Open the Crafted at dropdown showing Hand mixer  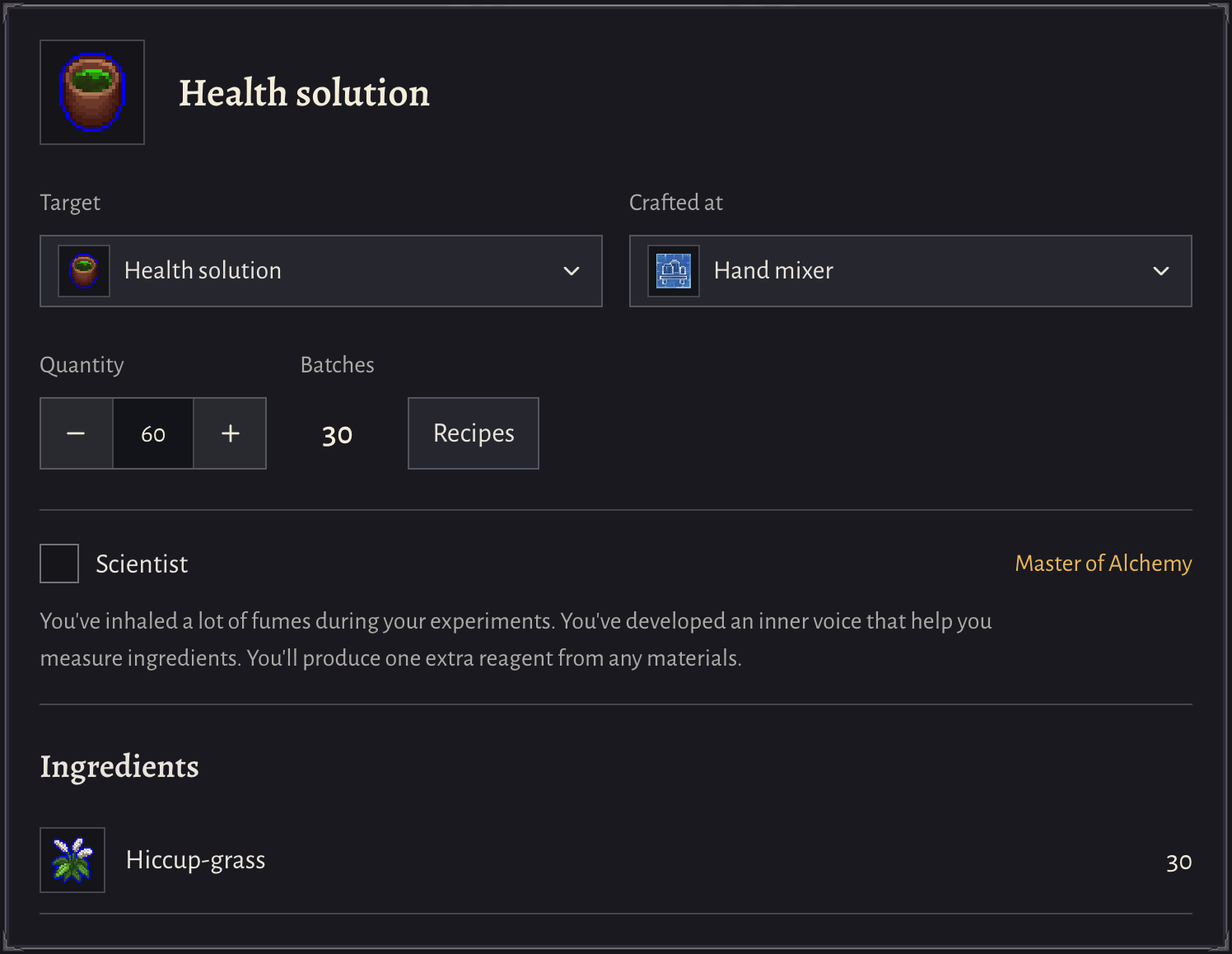pos(911,271)
